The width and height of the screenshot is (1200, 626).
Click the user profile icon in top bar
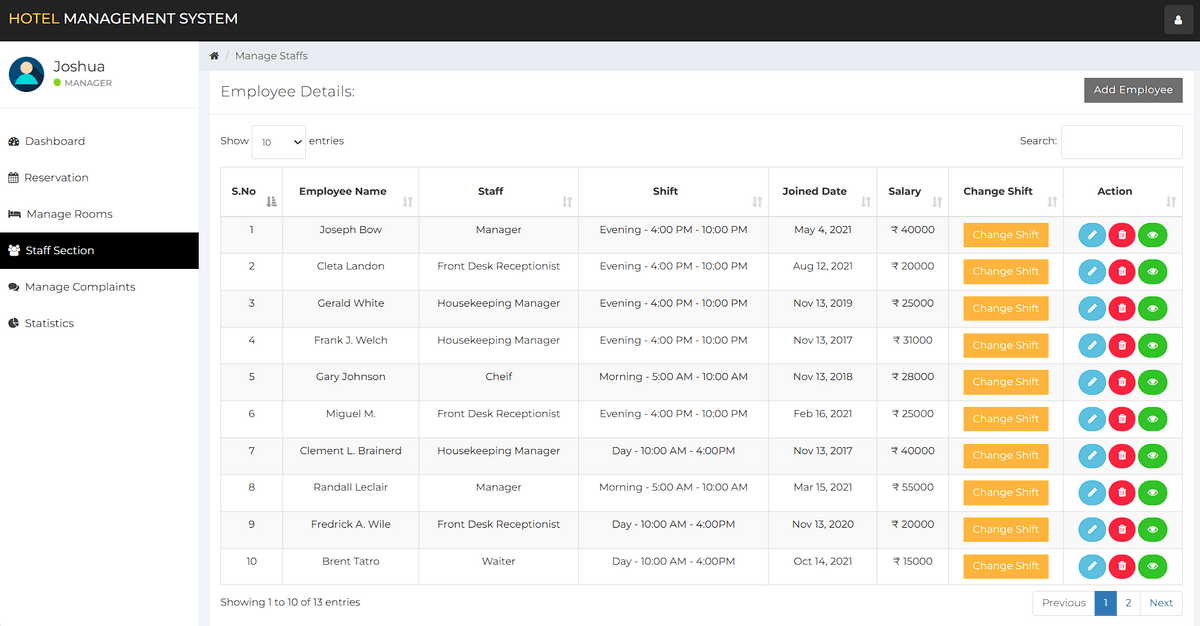tap(1178, 20)
